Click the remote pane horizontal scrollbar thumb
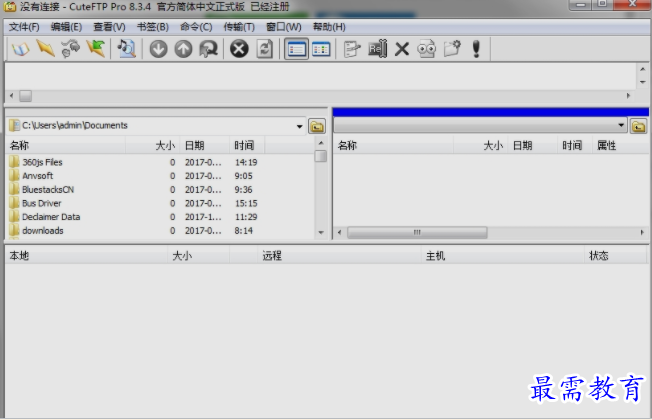Screen dimensions: 652x420 click(x=417, y=232)
